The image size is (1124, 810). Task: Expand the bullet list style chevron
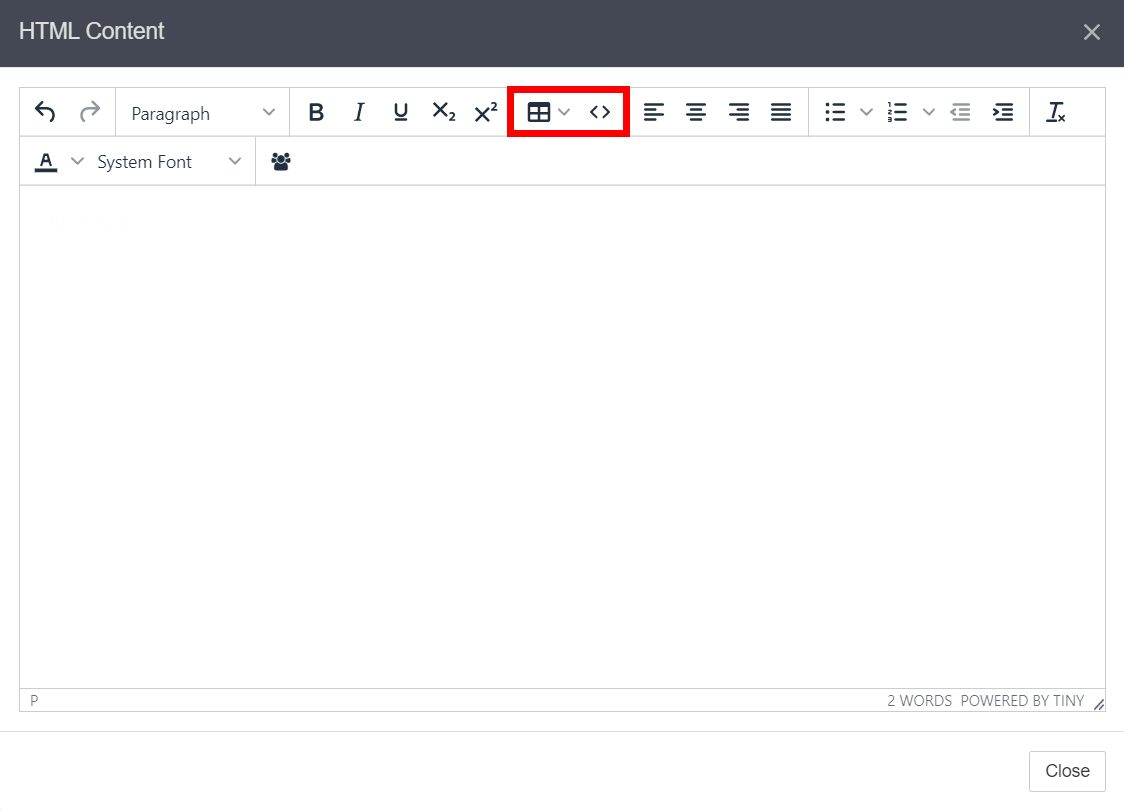pos(866,112)
